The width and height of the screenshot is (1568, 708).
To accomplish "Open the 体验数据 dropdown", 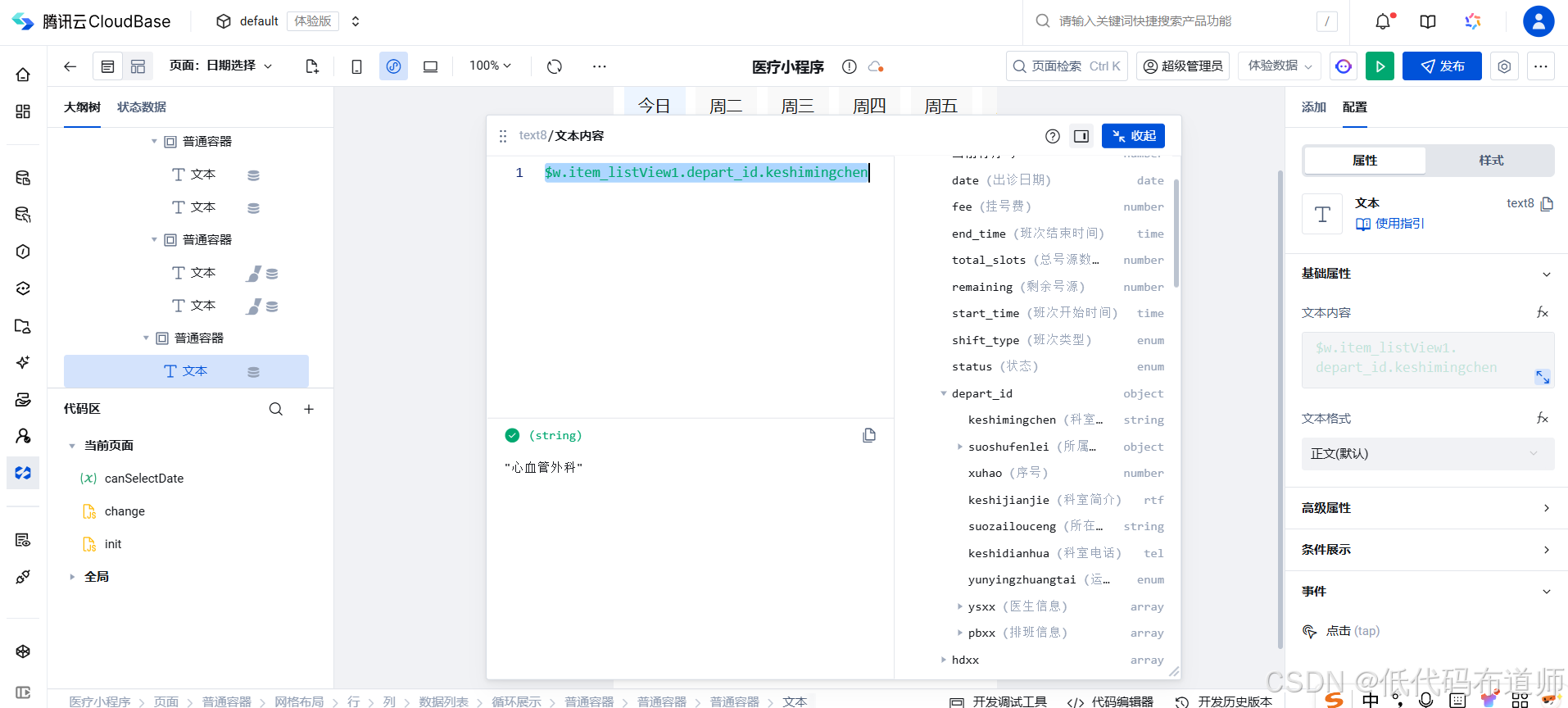I will pos(1279,66).
